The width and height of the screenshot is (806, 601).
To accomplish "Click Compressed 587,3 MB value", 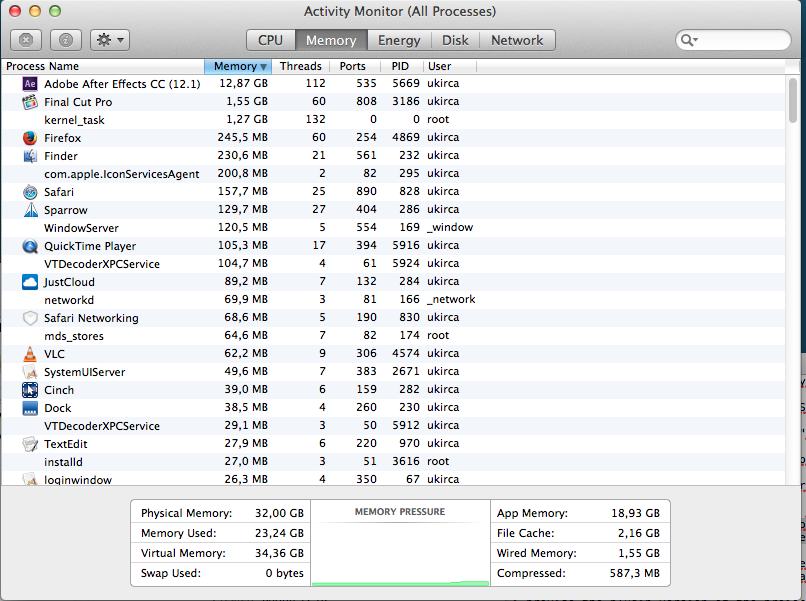I will 635,573.
